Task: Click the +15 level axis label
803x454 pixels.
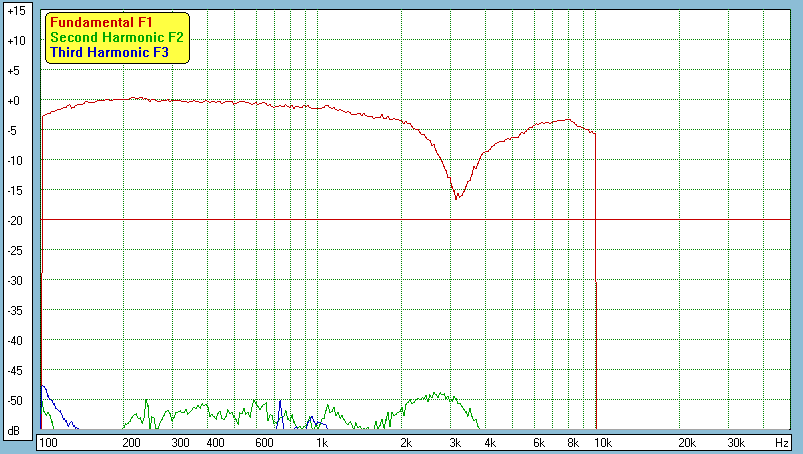Action: [x=14, y=11]
